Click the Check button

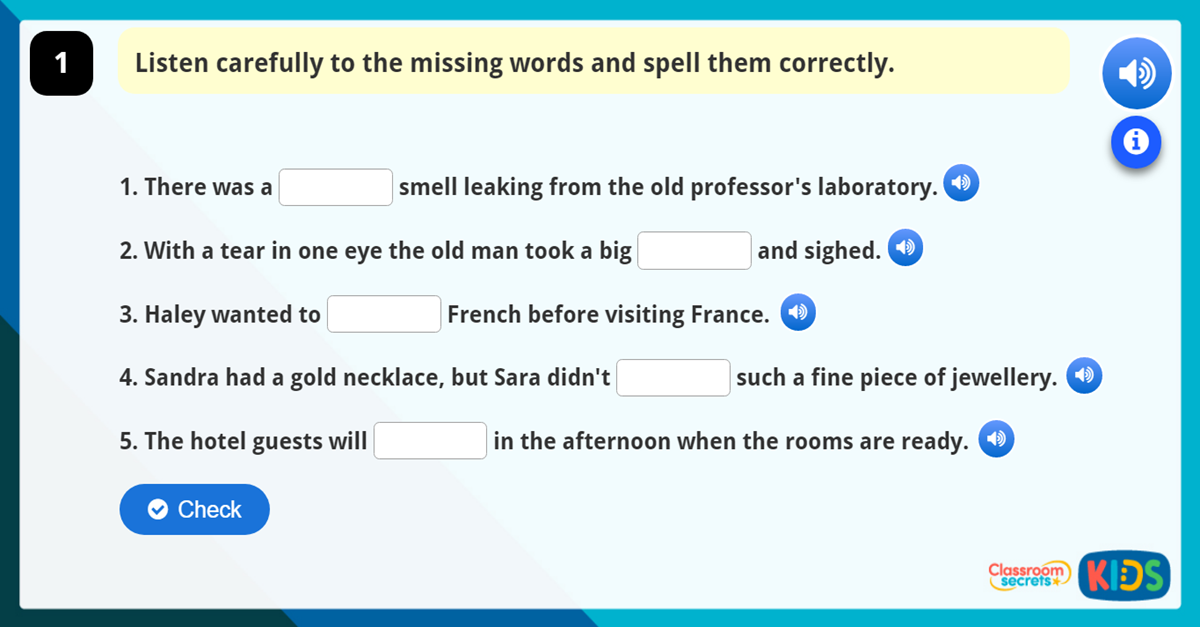pos(194,509)
